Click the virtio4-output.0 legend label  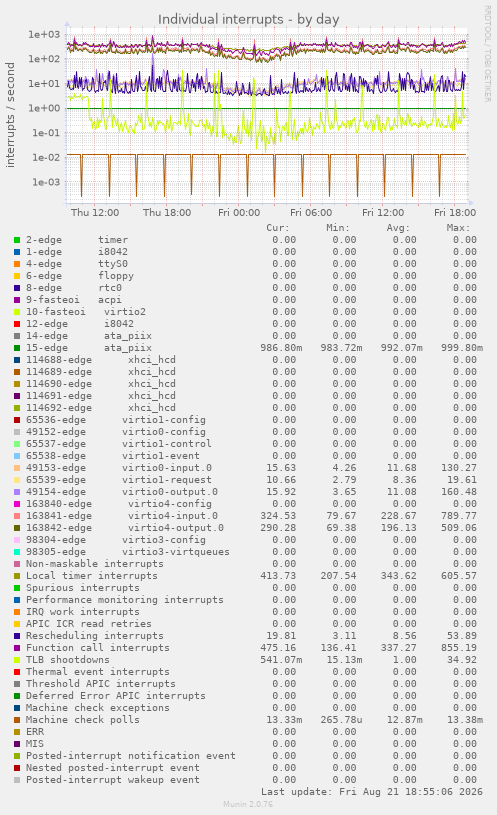[x=176, y=528]
